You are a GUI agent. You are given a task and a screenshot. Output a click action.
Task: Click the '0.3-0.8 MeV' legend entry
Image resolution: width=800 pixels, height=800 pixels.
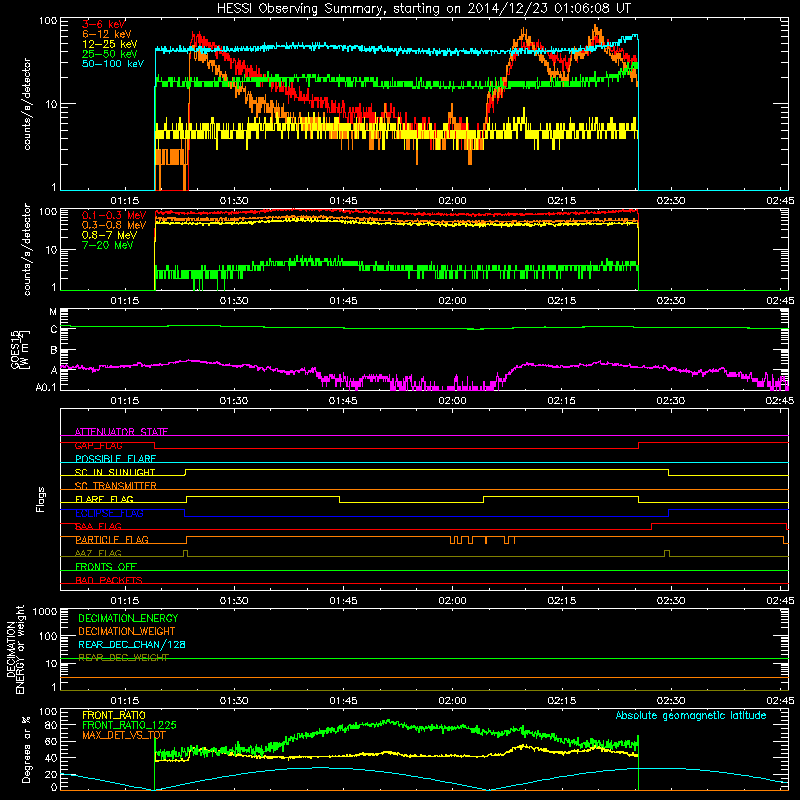(x=114, y=225)
